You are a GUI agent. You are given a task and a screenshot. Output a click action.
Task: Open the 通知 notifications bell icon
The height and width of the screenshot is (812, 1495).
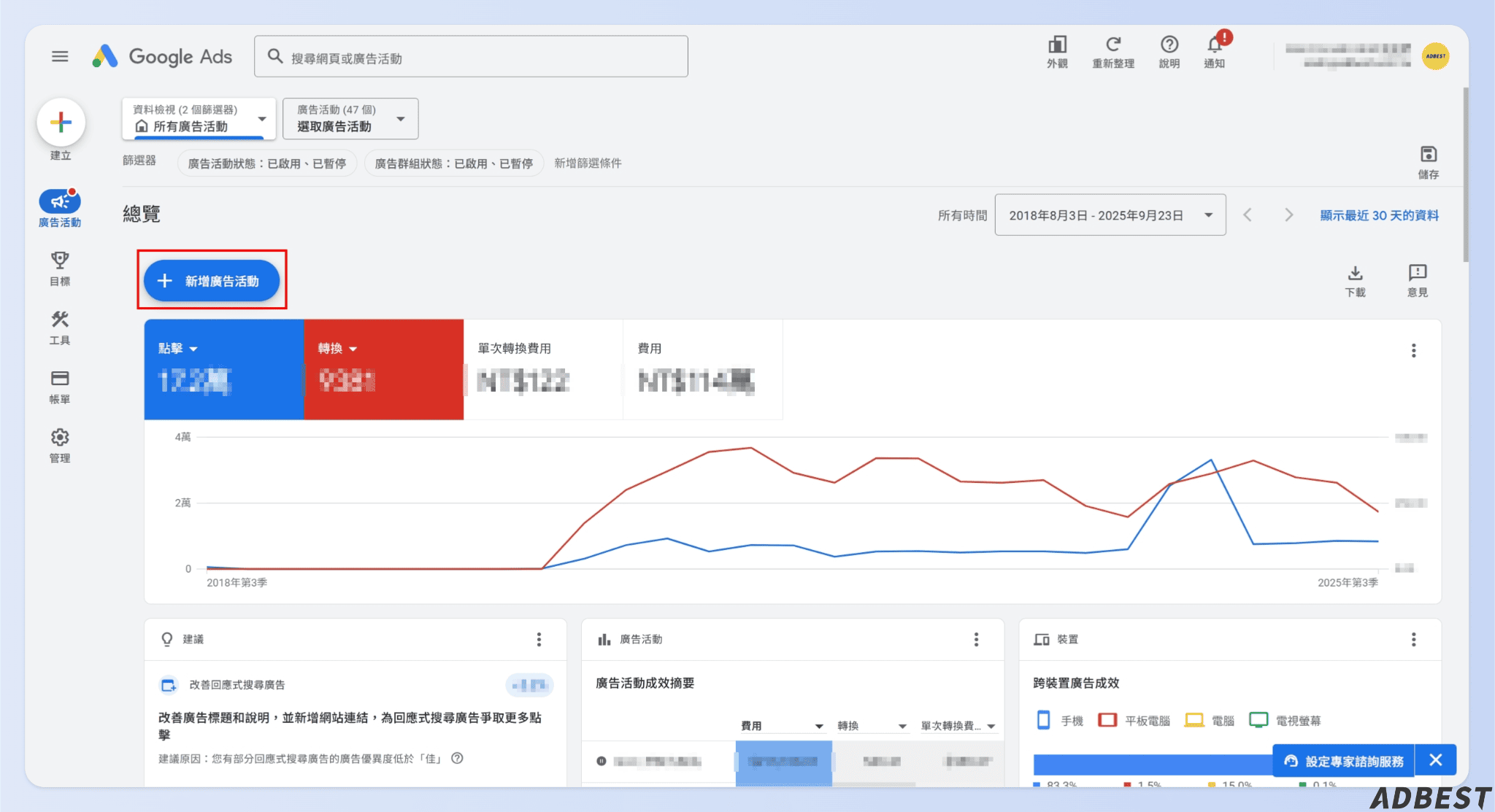pyautogui.click(x=1214, y=45)
